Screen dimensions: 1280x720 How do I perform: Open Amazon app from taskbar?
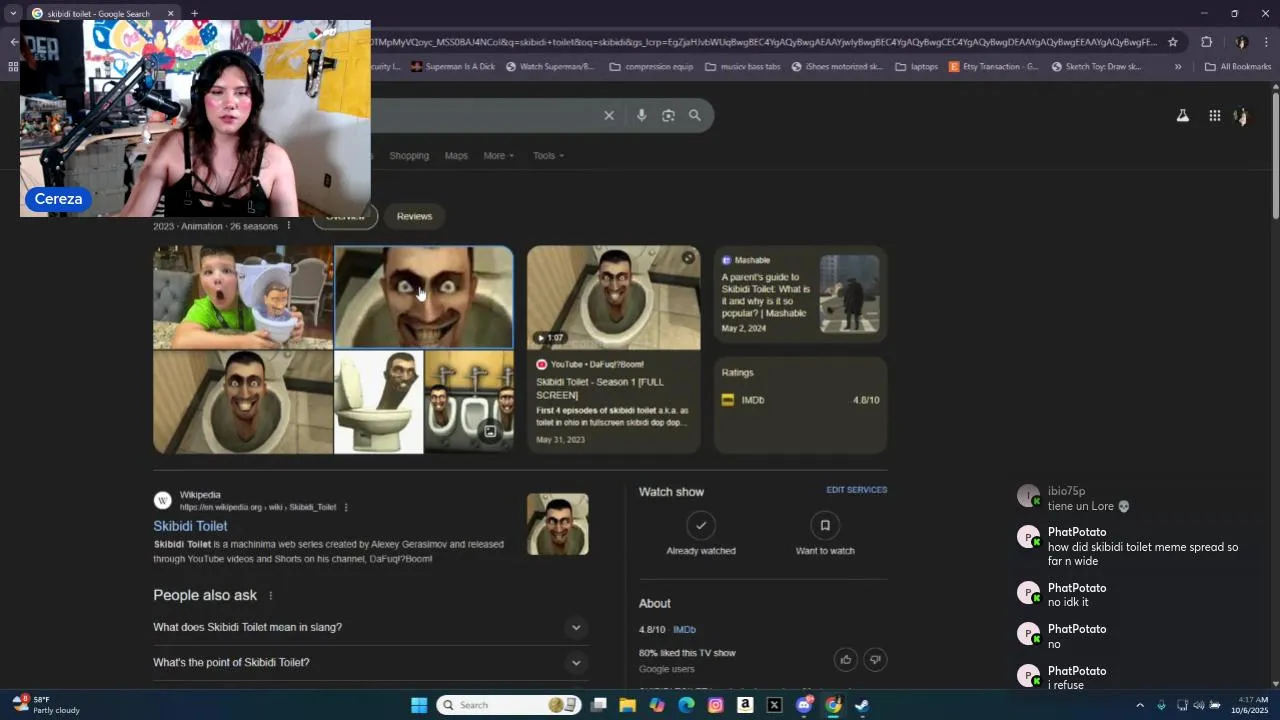(x=745, y=705)
